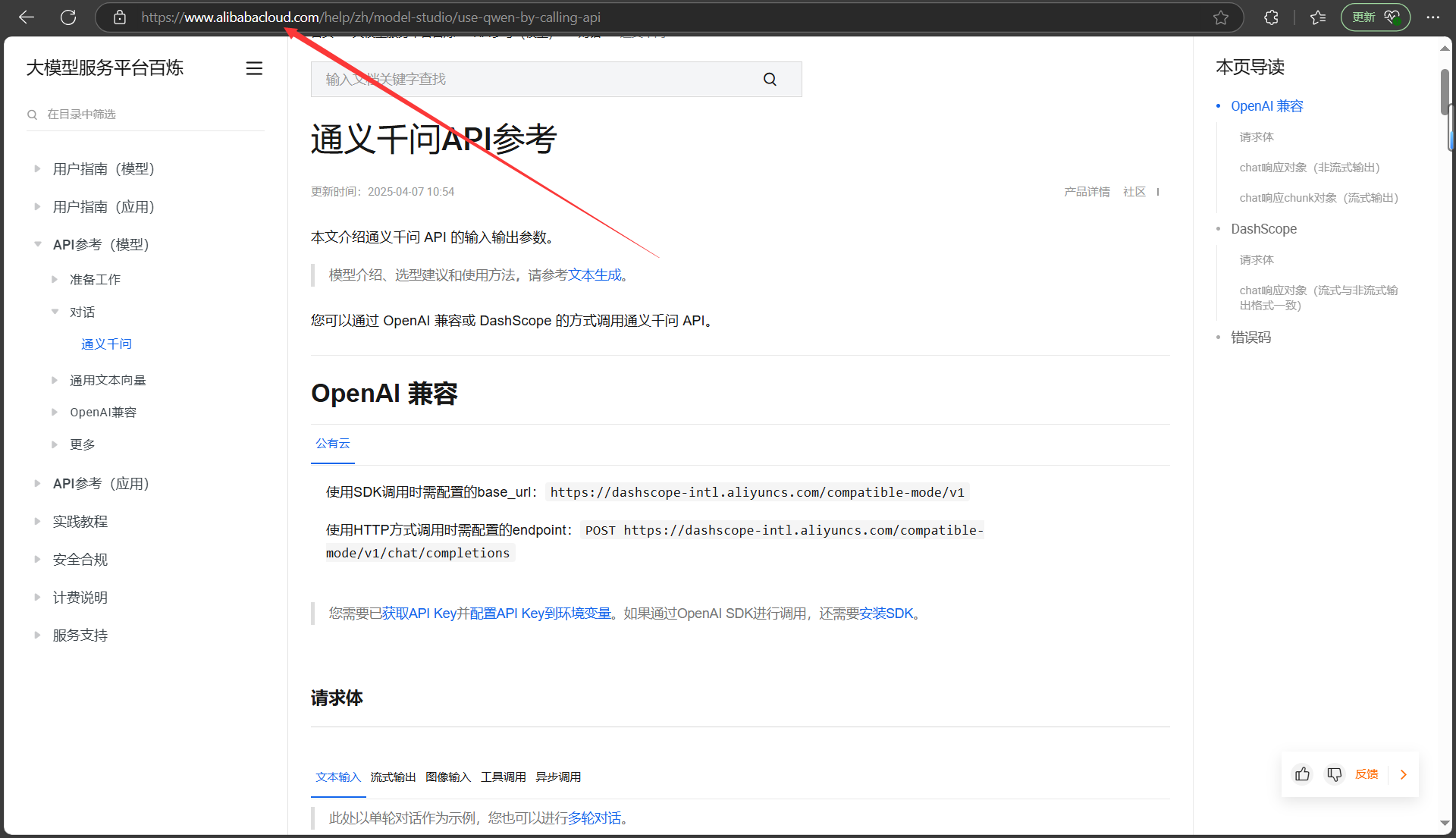This screenshot has width=1456, height=838.
Task: Reload the page with refresh icon
Action: [x=68, y=17]
